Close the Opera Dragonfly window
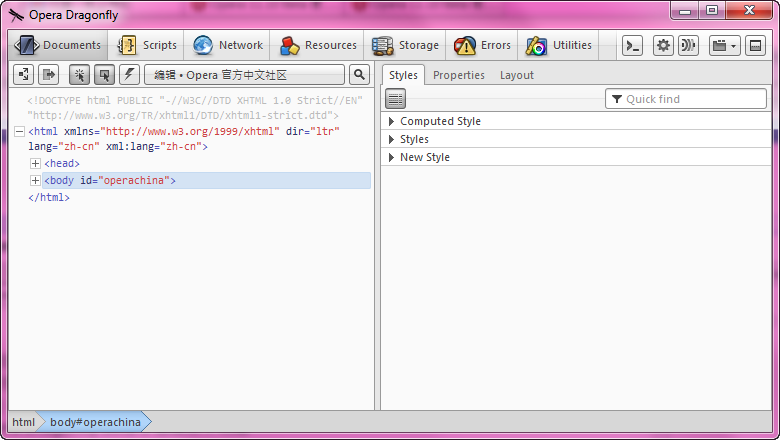 click(749, 11)
